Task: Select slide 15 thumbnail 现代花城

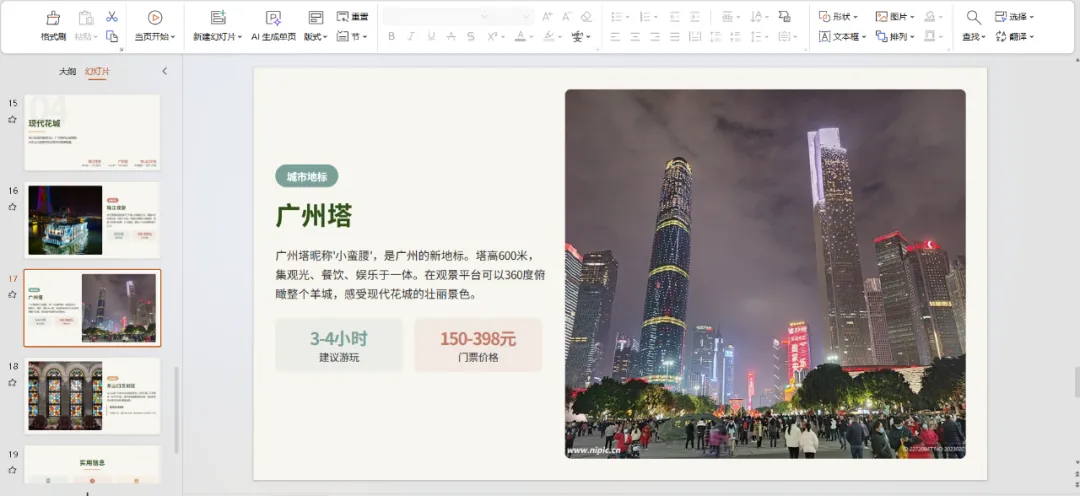Action: (x=92, y=132)
